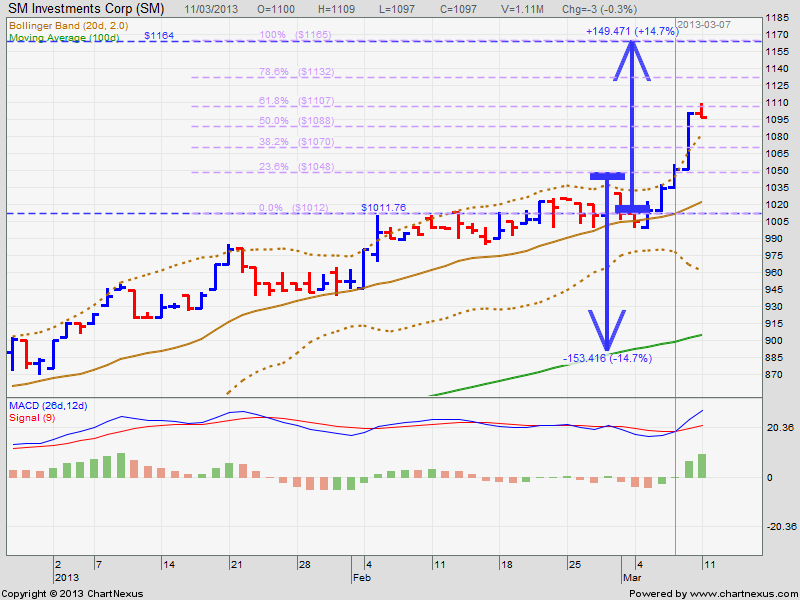Click the 0.0% ($1012) Fibonacci label
This screenshot has width=800, height=600.
294,208
